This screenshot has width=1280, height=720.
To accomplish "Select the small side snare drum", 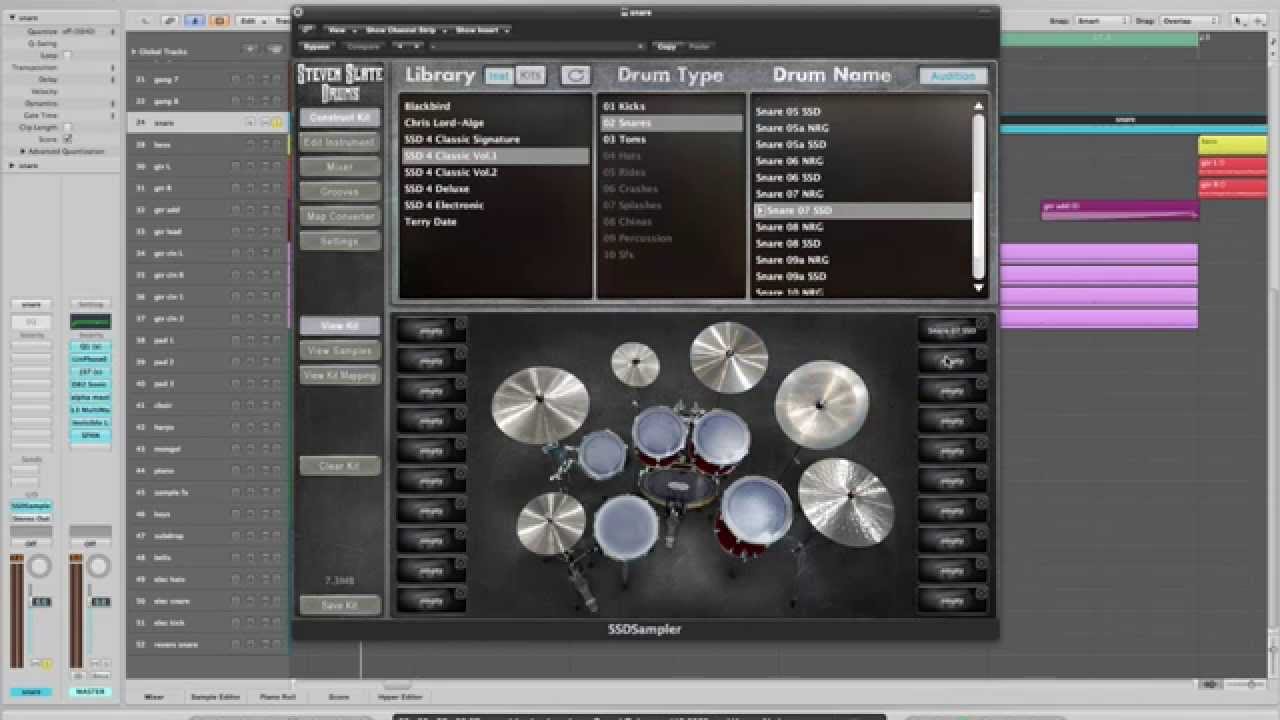I will (x=602, y=455).
